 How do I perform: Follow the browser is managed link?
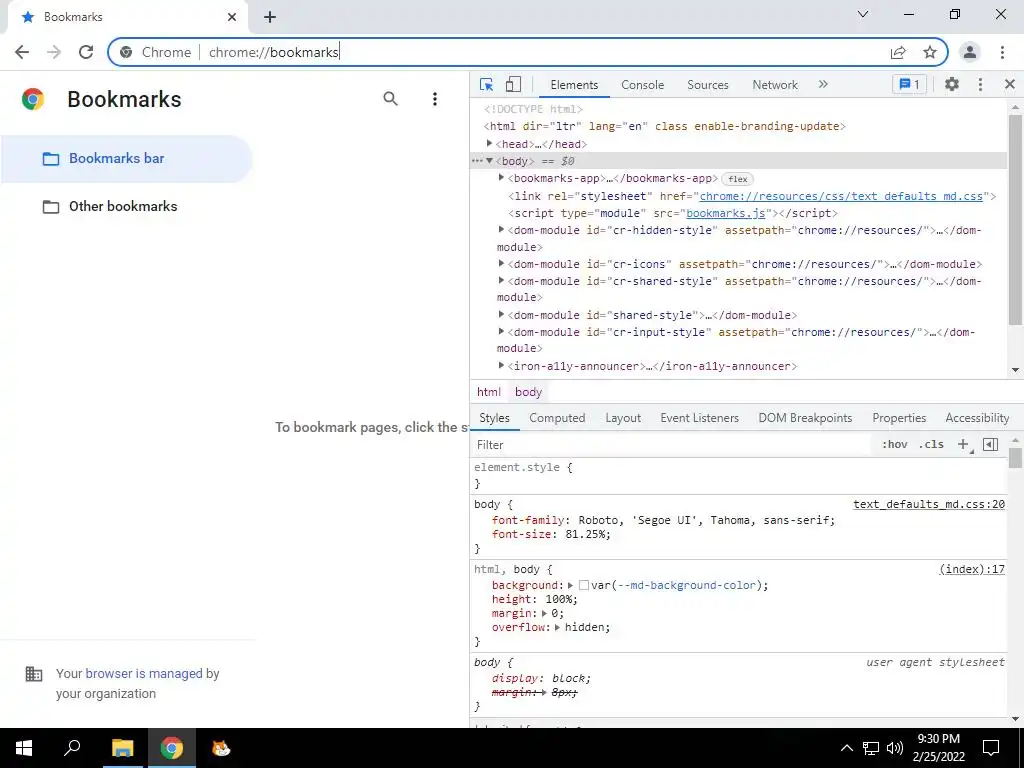tap(144, 673)
